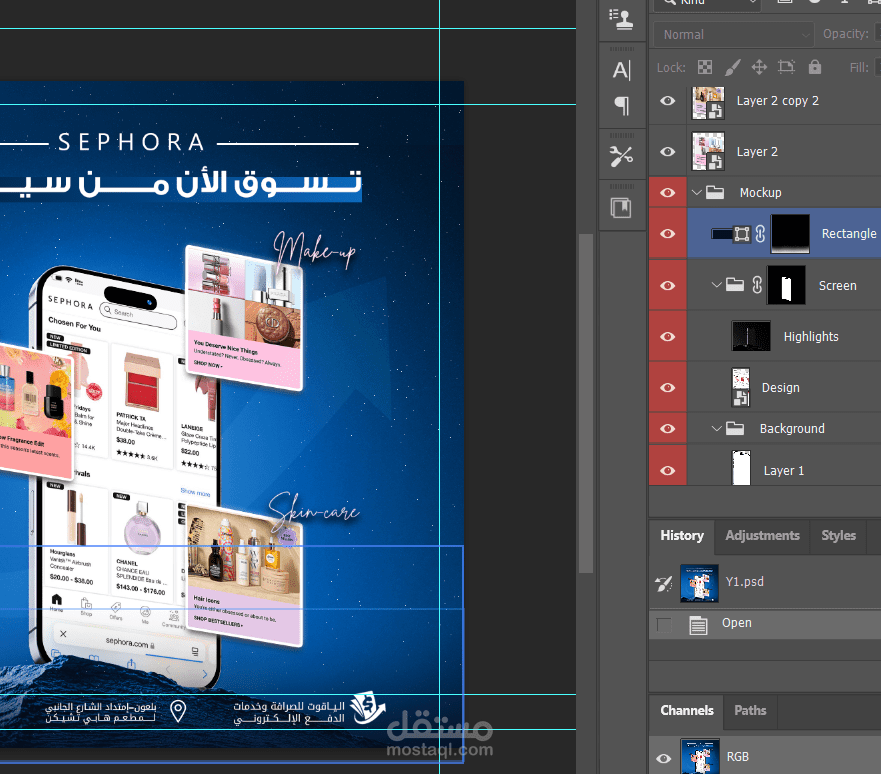Open the Libraries panel icon in the dock
Viewport: 881px width, 774px height.
[621, 208]
